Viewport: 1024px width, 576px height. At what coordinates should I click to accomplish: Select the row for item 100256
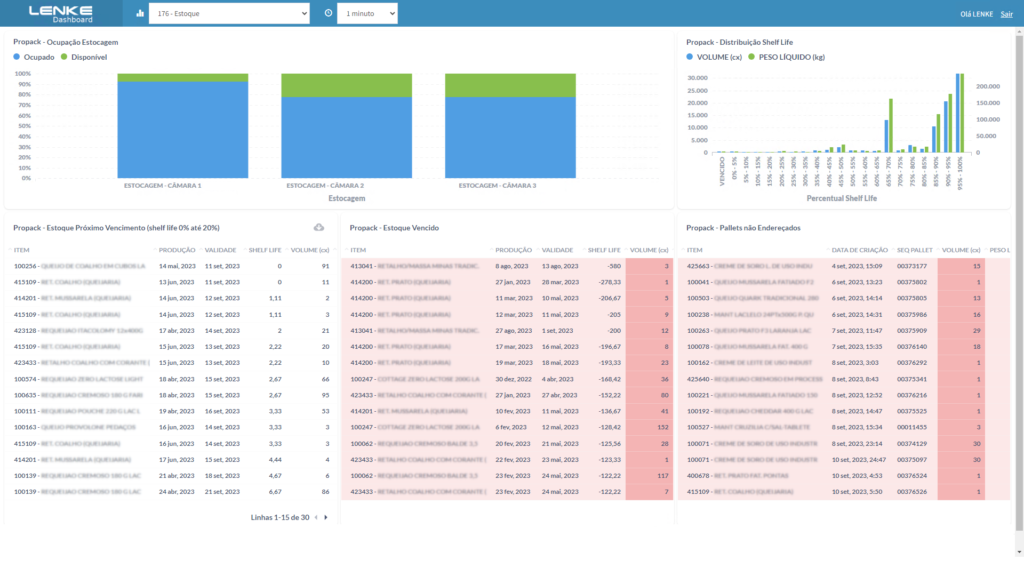(172, 266)
